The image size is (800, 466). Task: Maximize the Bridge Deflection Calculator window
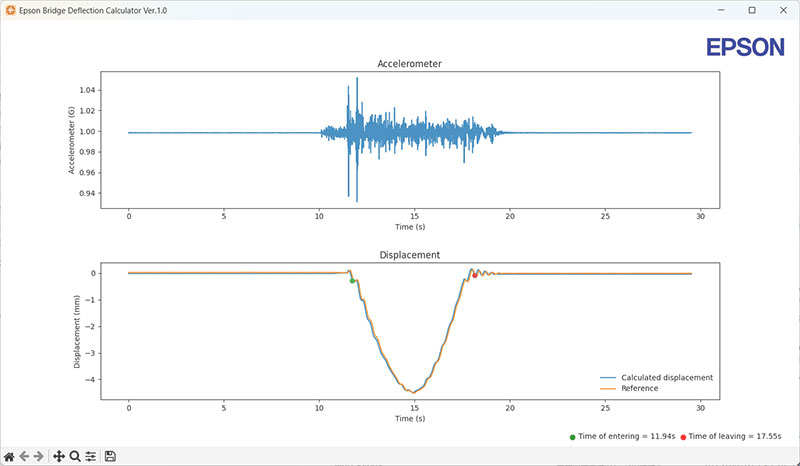click(x=751, y=9)
